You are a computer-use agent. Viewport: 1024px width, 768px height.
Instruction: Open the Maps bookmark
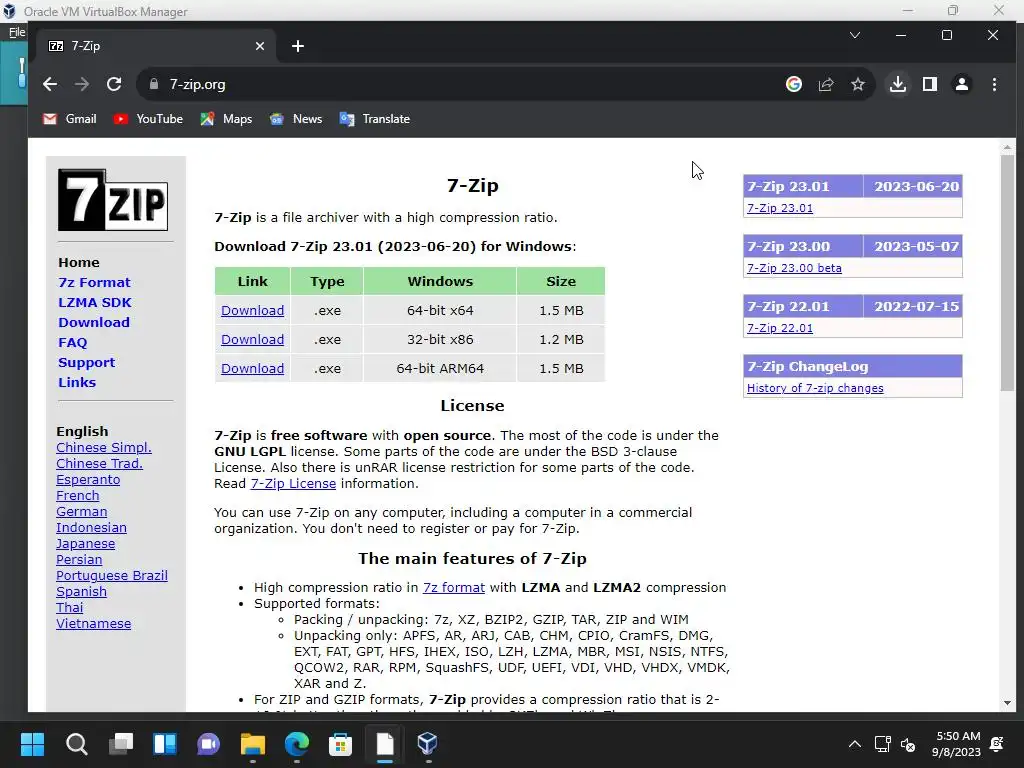coord(226,119)
